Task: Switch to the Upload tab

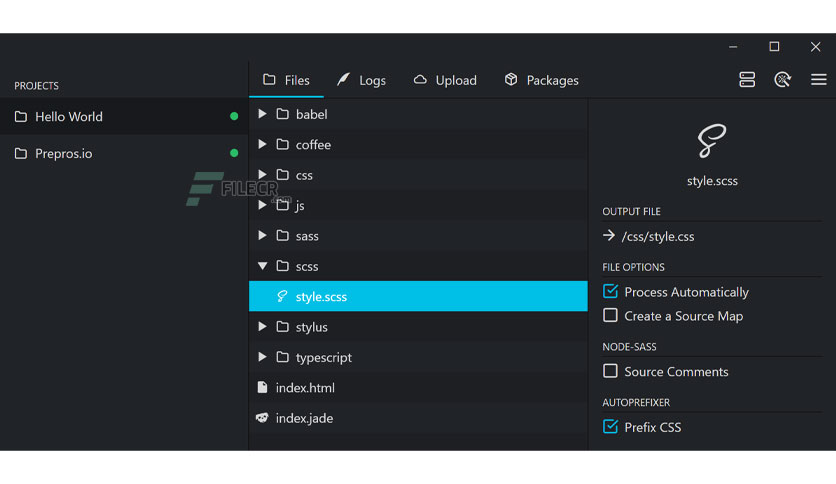Action: coord(445,80)
